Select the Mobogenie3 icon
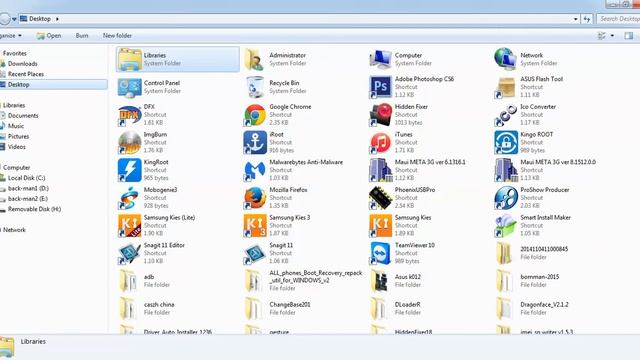640x360 pixels. tap(129, 198)
